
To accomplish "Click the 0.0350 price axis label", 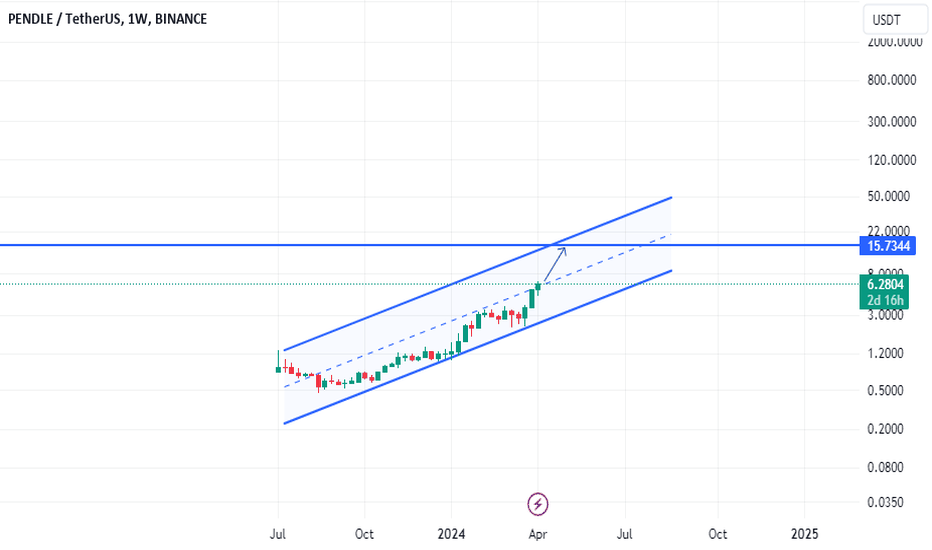I will [886, 502].
